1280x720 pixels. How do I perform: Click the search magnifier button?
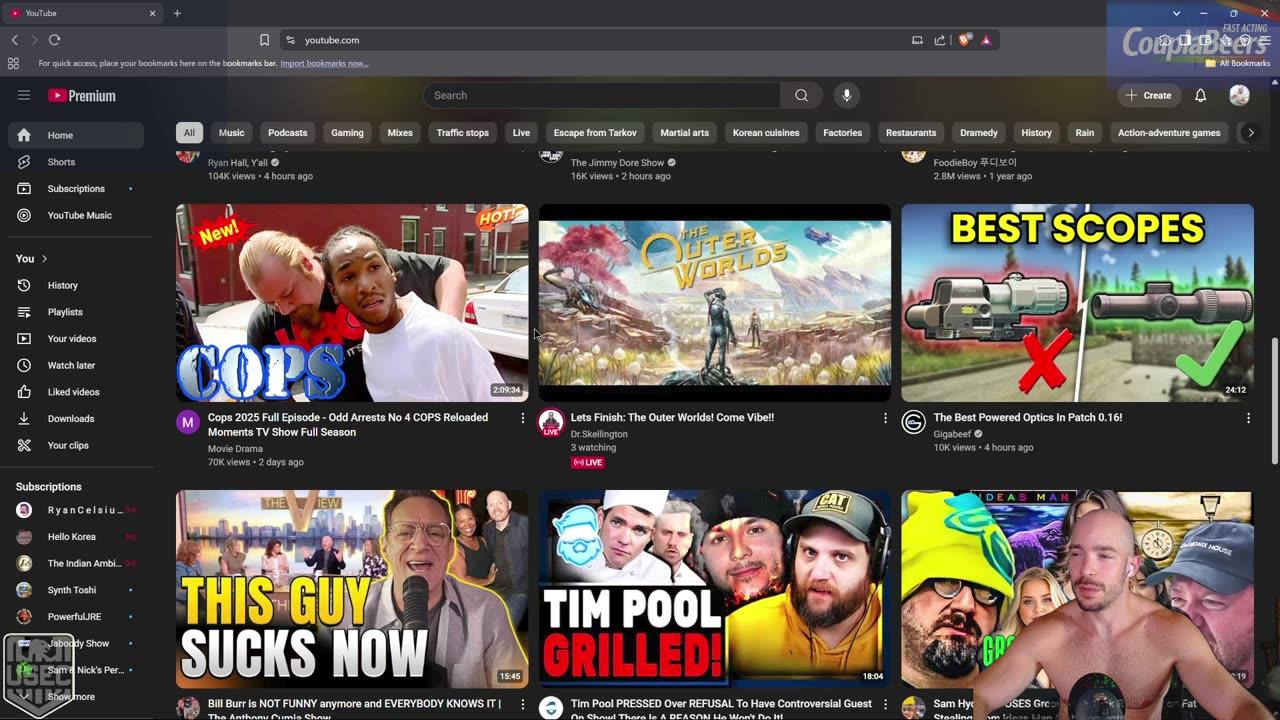click(x=801, y=95)
